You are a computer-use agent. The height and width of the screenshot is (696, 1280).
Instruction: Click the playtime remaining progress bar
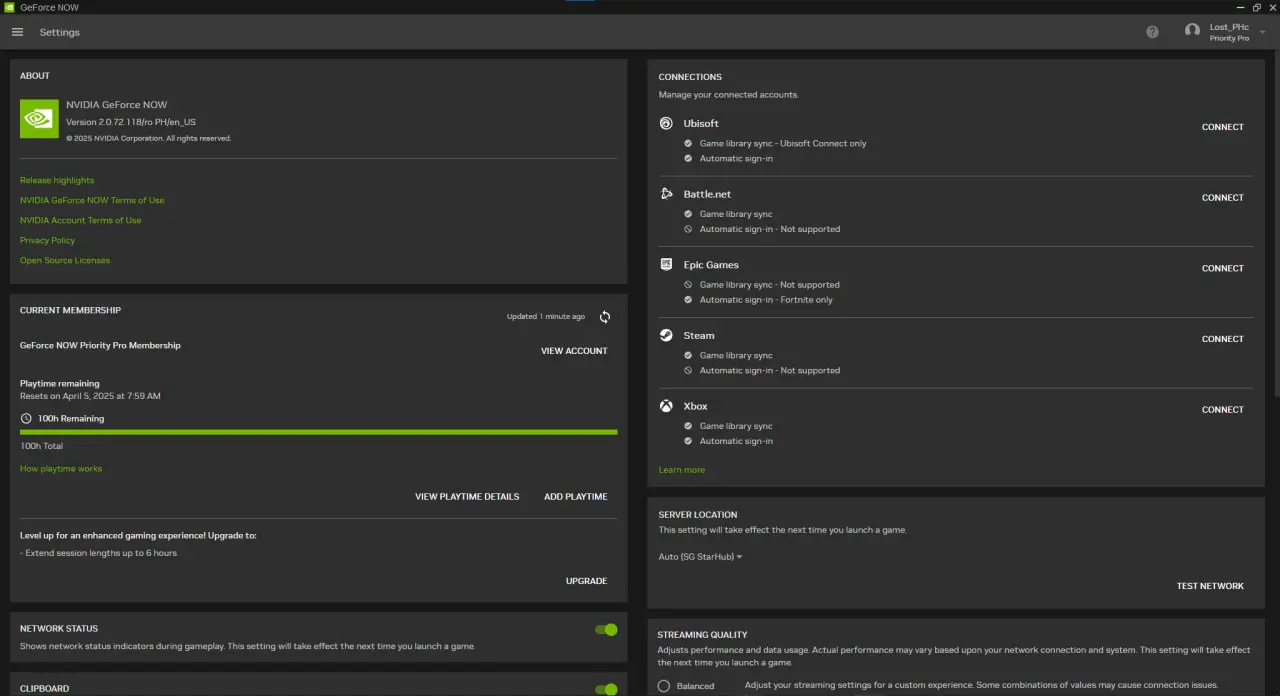[319, 432]
